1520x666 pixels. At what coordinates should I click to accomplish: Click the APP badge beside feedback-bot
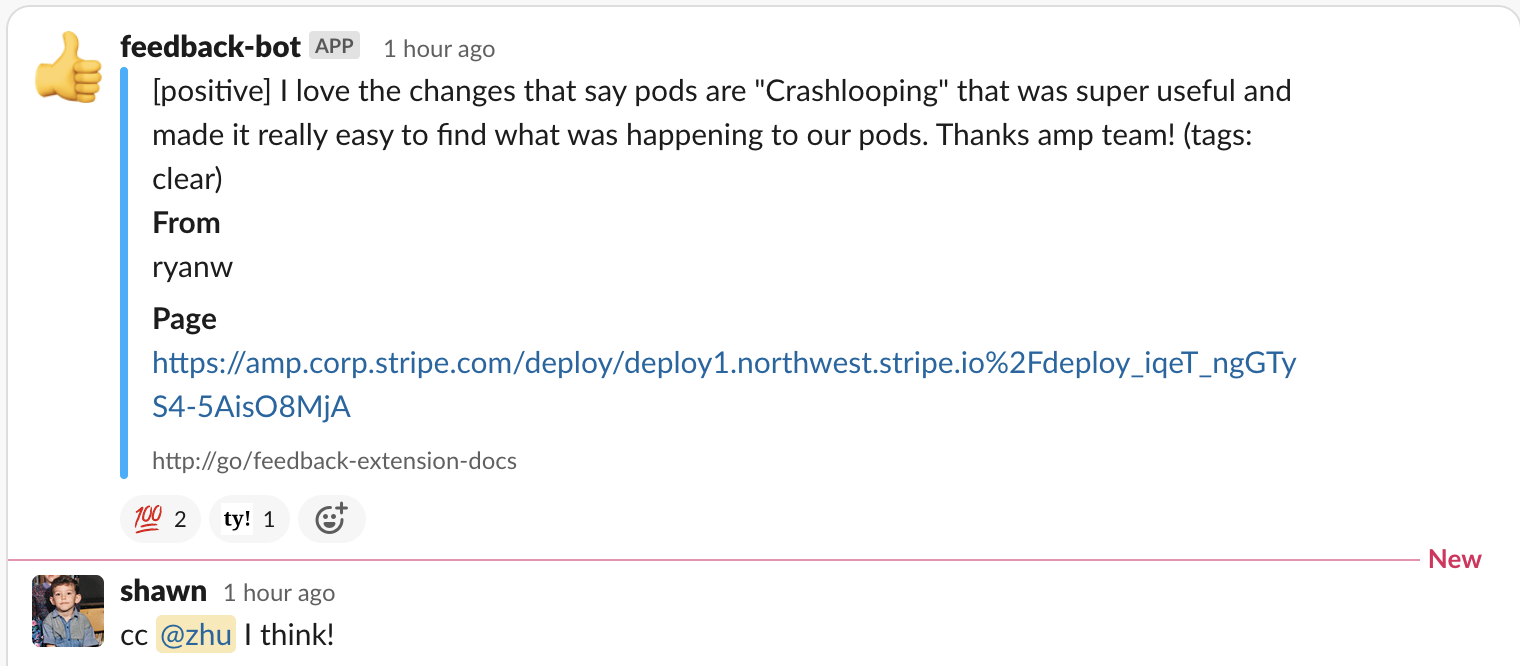click(x=335, y=46)
